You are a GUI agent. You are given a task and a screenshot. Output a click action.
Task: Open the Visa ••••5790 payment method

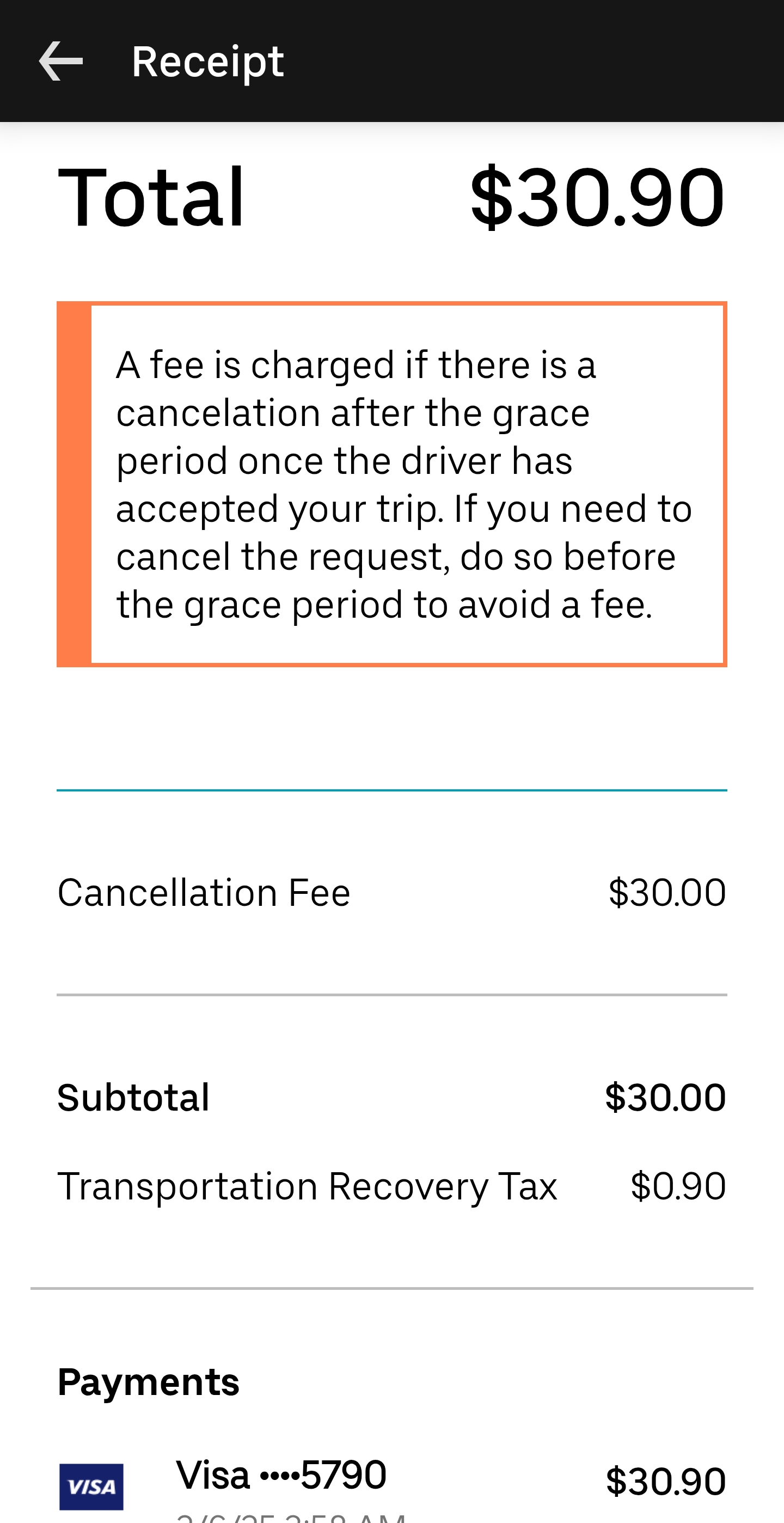tap(281, 1475)
